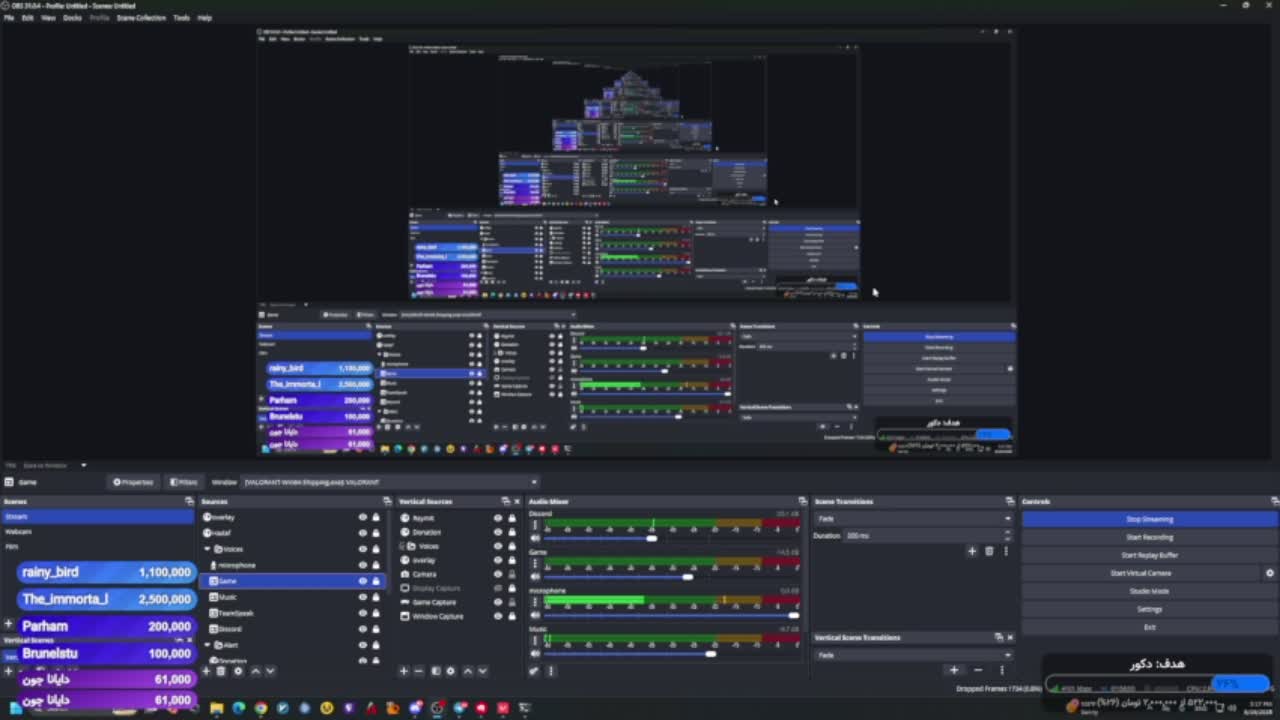Remove scene transition with trash icon

989,551
